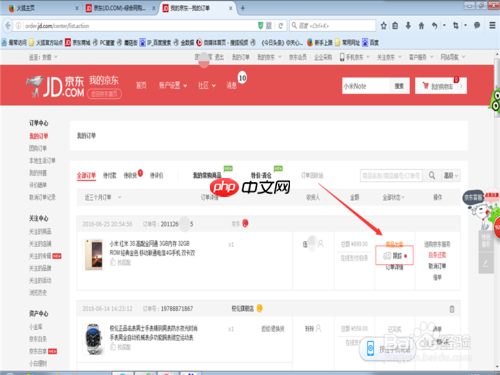Screen dimensions: 500x375
Task: Click the pencil feedback icon on right edge
Action: coord(486,263)
